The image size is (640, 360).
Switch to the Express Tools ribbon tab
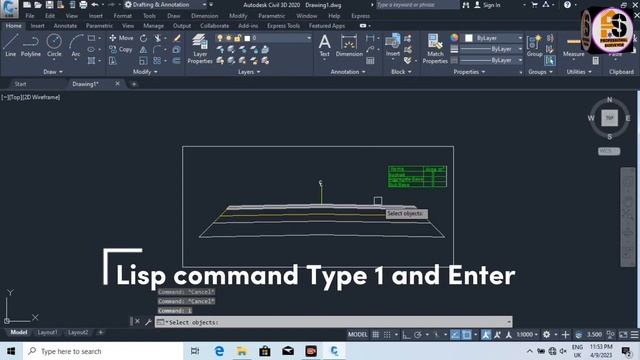coord(283,26)
